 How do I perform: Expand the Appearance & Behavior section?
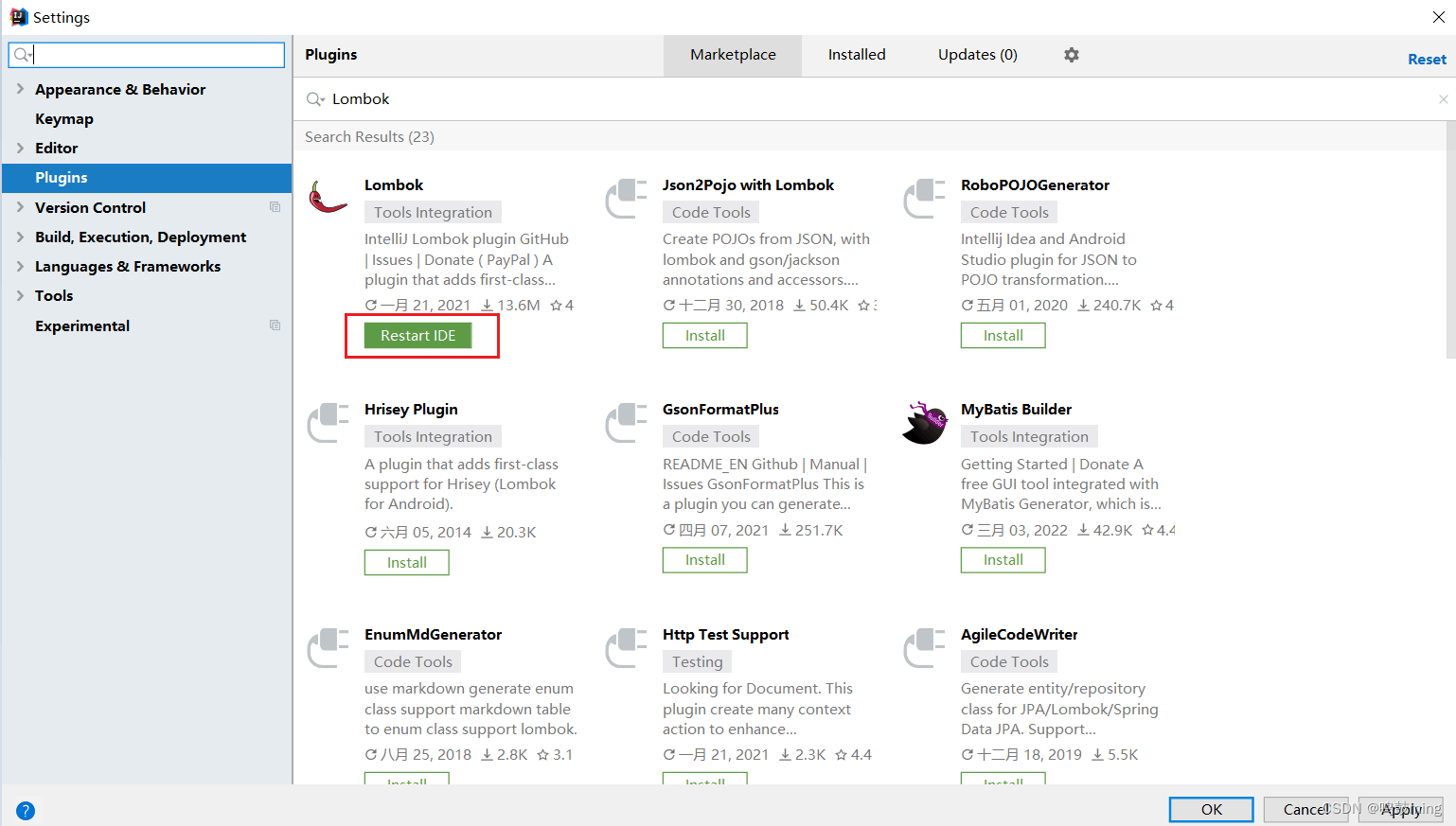[x=20, y=89]
